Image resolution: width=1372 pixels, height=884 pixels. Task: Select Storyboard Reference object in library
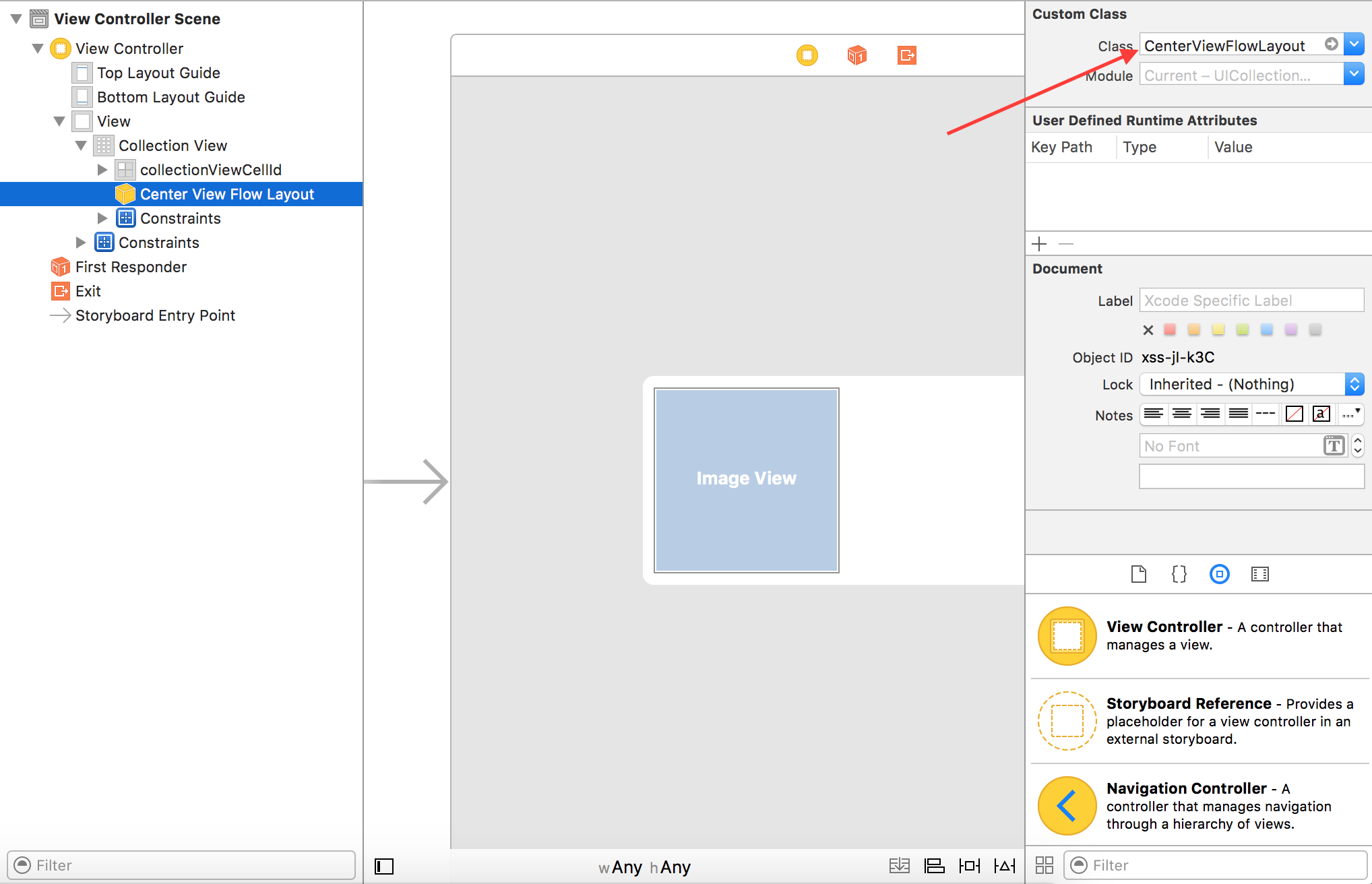[x=1199, y=721]
